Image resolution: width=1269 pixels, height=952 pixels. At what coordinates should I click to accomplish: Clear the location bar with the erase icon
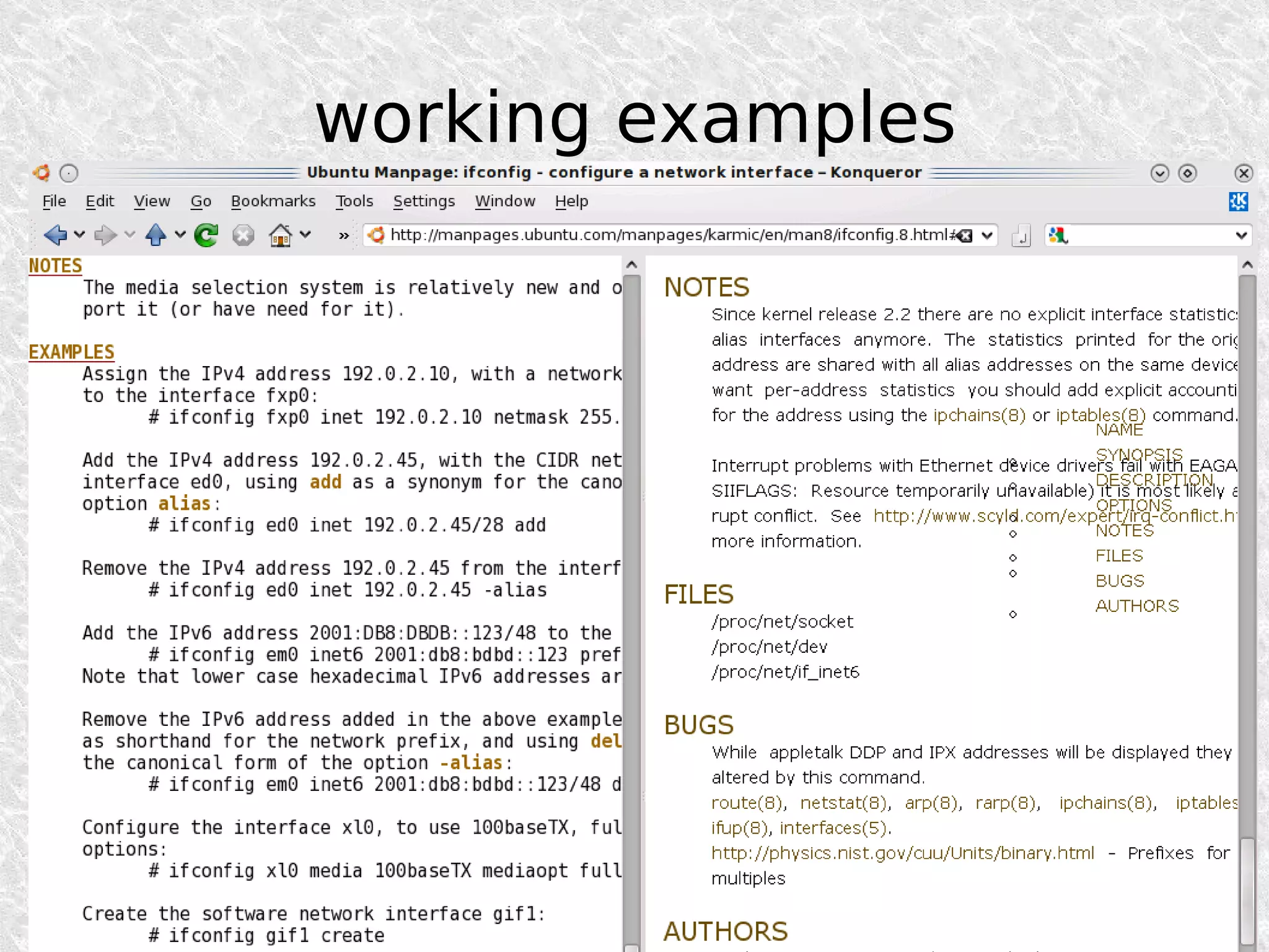965,235
